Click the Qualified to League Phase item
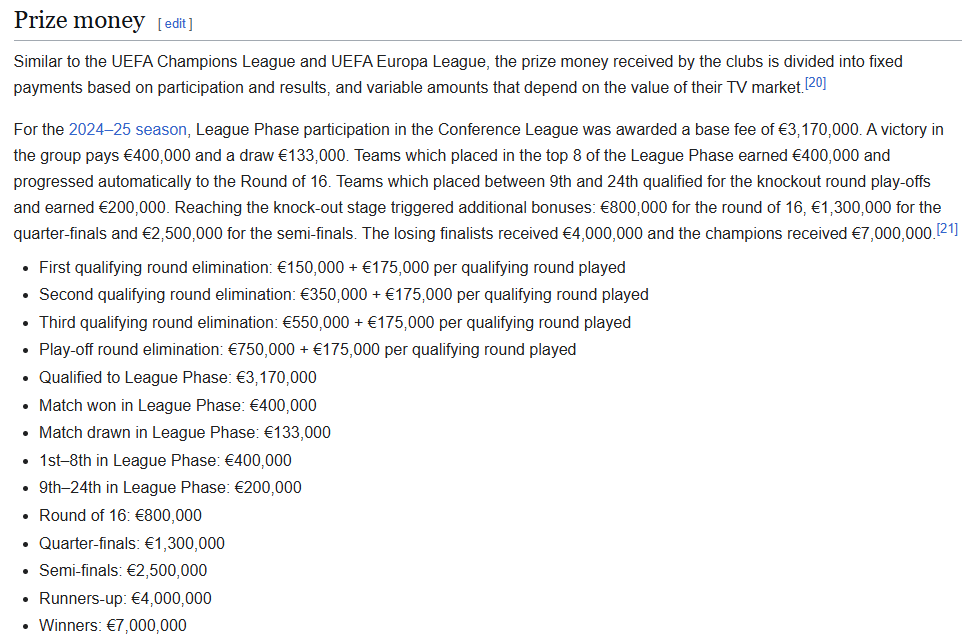This screenshot has width=979, height=644. click(177, 378)
